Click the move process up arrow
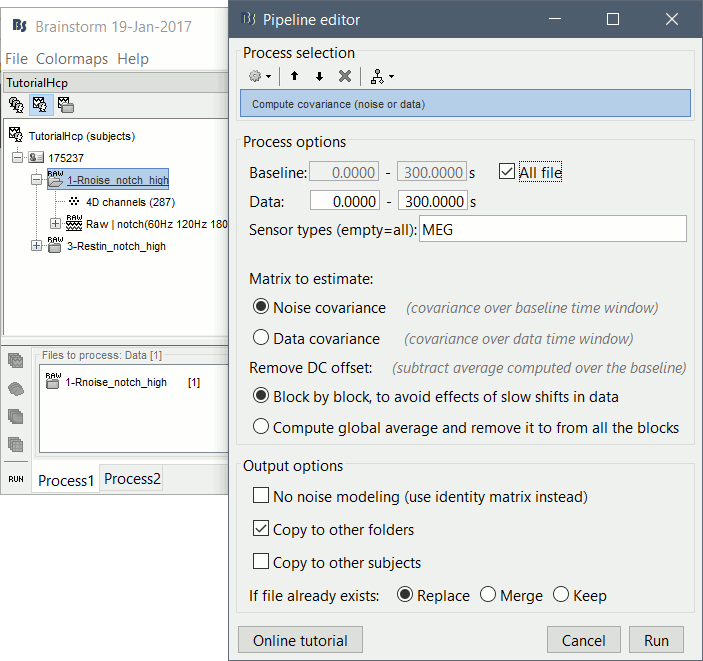This screenshot has height=661, width=703. (295, 76)
